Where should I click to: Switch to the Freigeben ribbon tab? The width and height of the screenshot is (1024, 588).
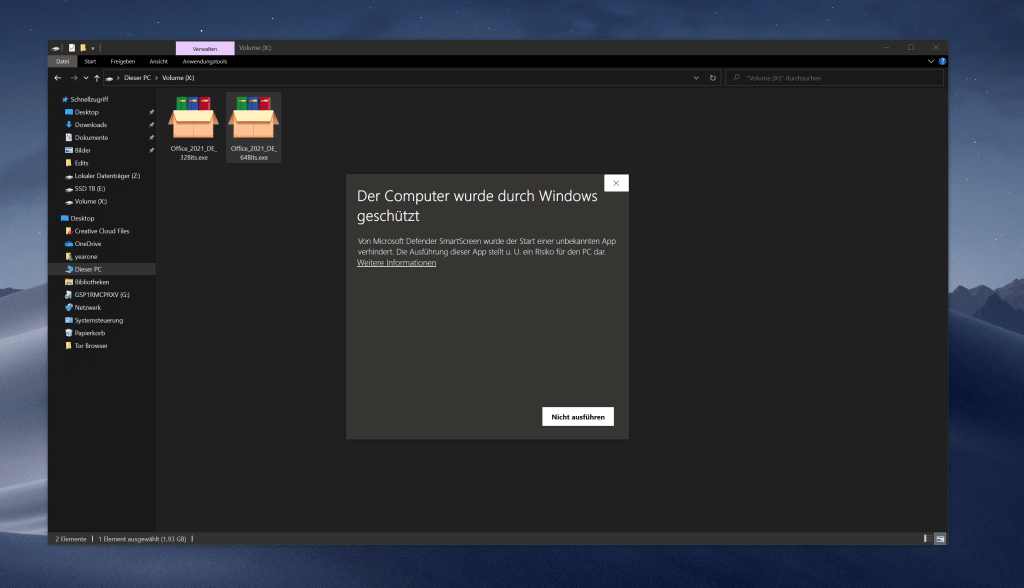[123, 61]
